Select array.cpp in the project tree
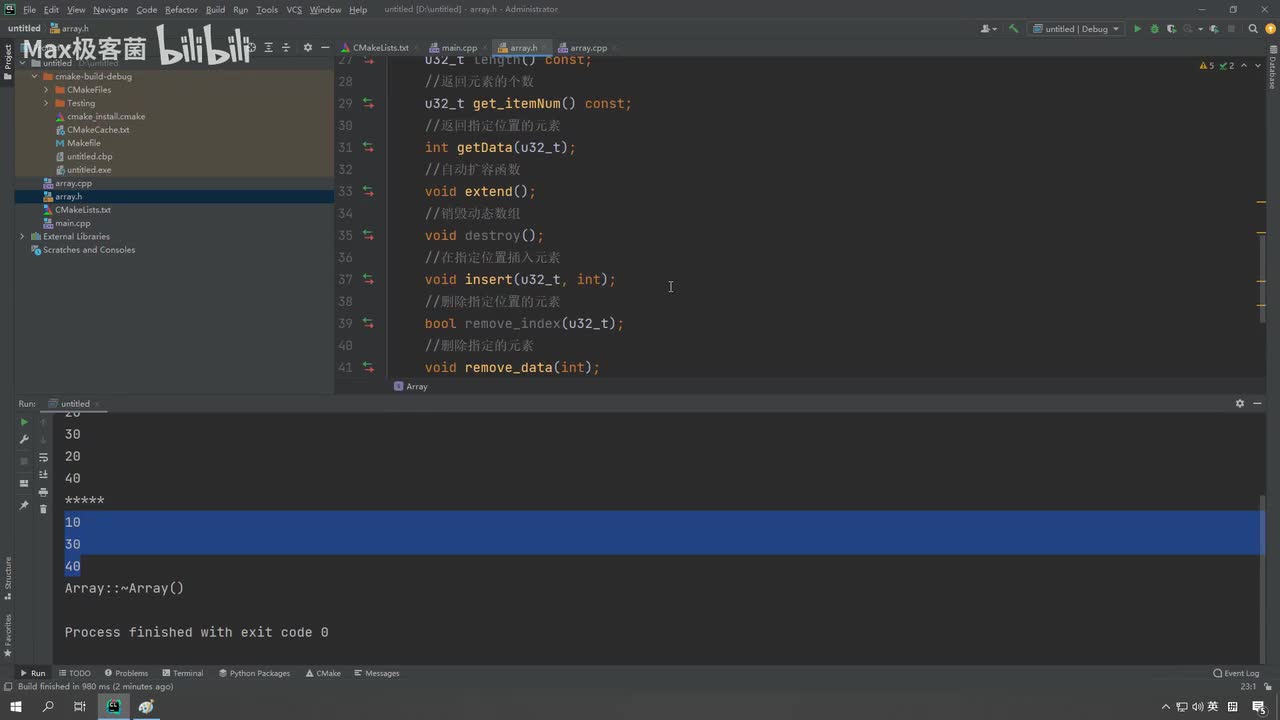The width and height of the screenshot is (1280, 720). [73, 183]
